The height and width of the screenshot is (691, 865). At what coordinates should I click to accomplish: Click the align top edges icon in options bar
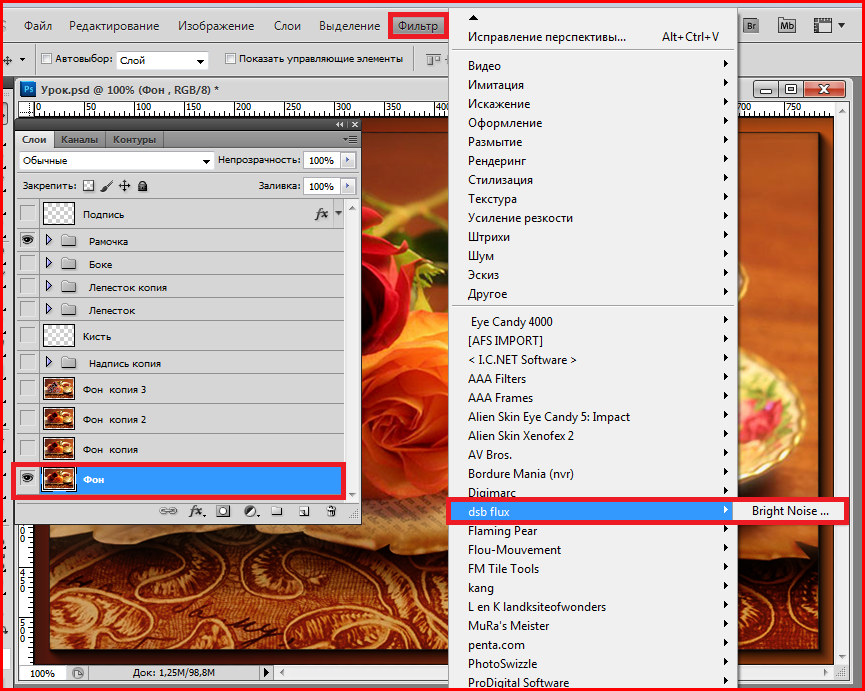pos(434,59)
